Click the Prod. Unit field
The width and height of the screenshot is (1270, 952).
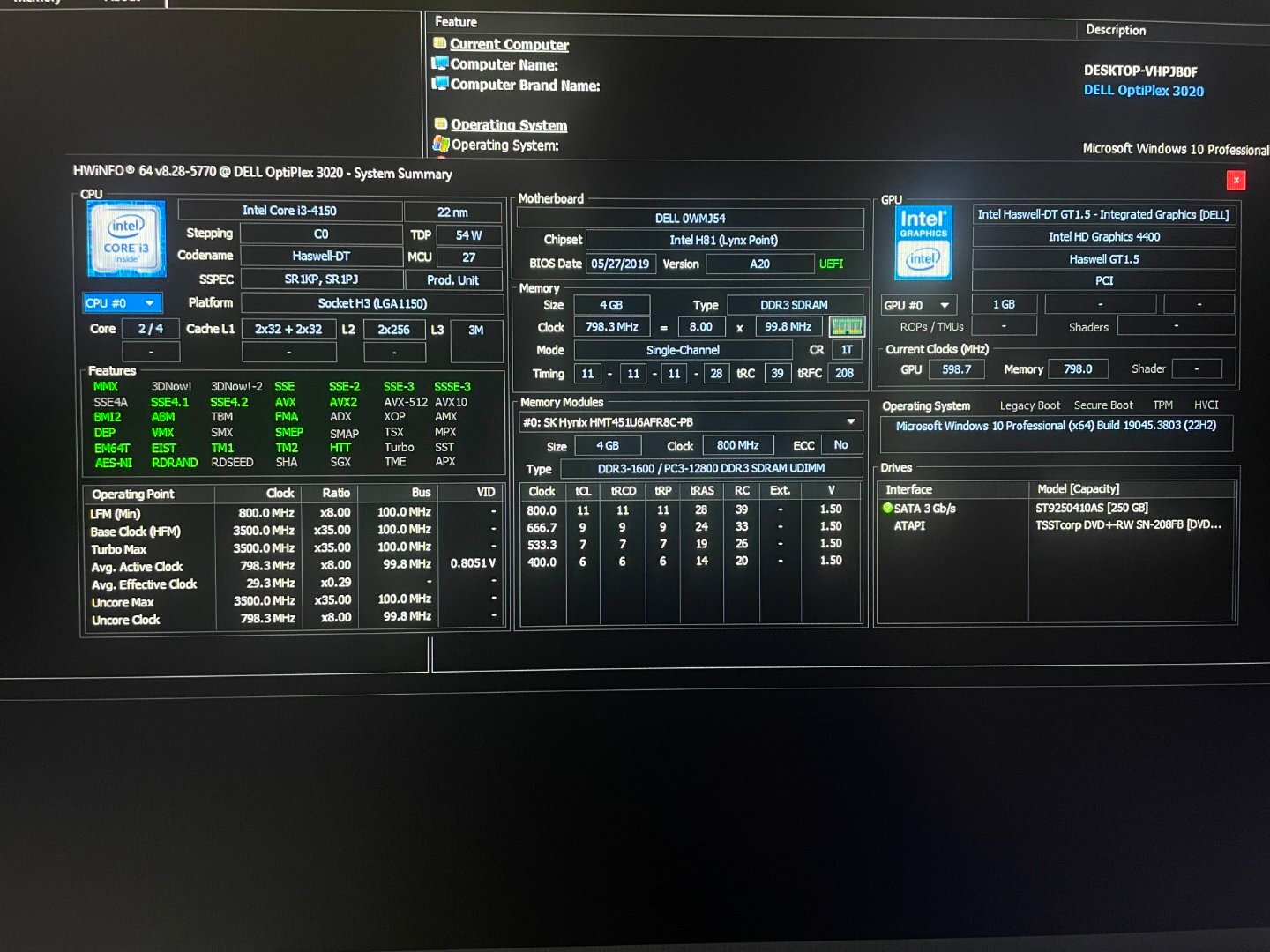[x=453, y=280]
